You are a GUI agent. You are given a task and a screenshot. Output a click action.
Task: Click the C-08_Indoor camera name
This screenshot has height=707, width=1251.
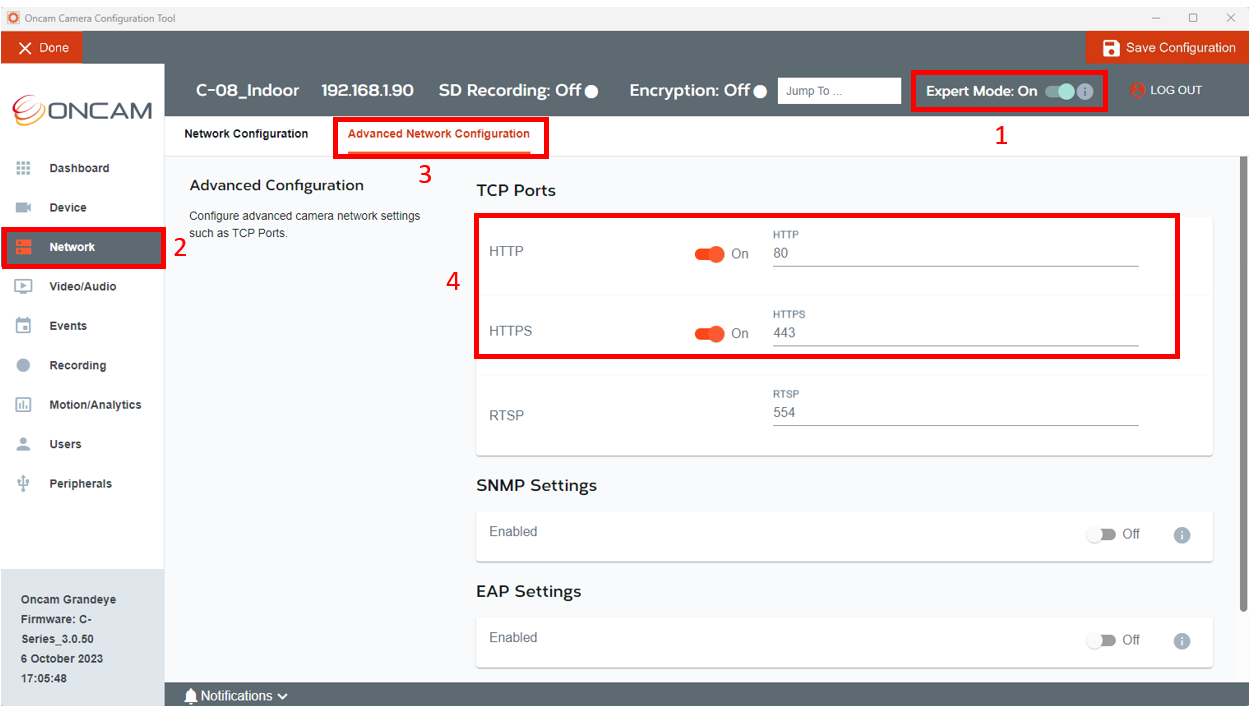pyautogui.click(x=247, y=90)
